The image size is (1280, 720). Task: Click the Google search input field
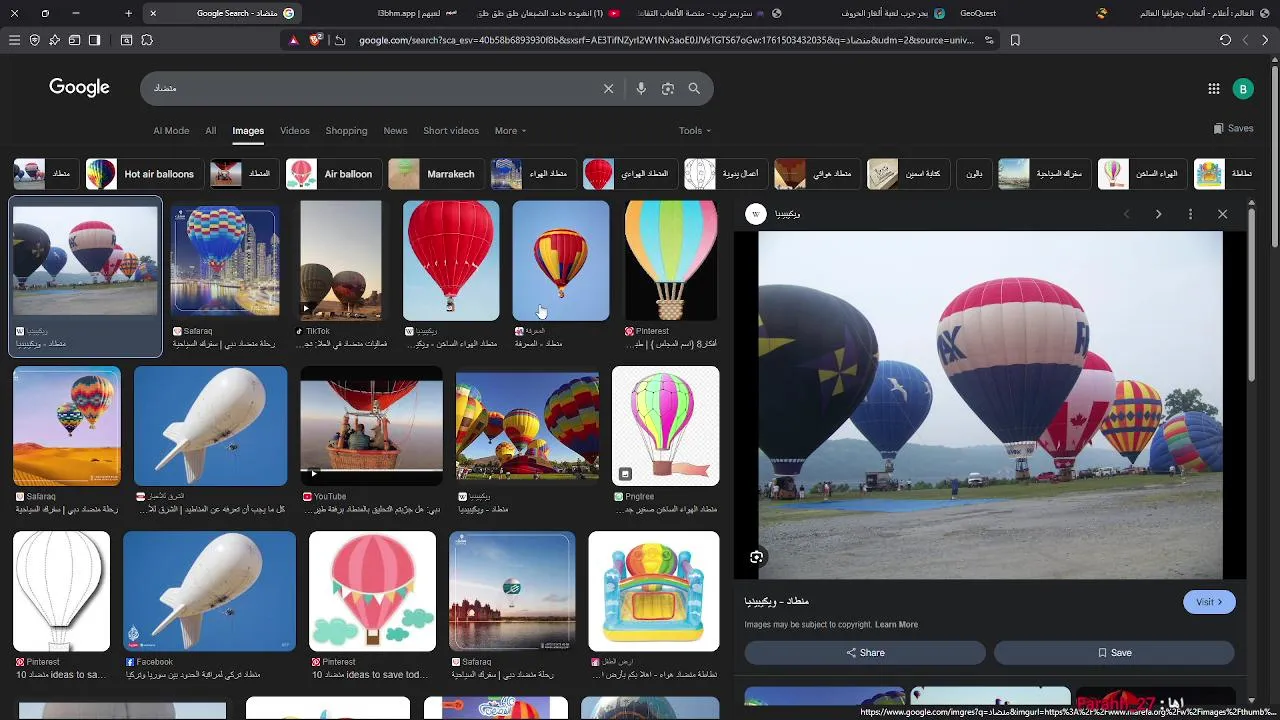click(370, 88)
